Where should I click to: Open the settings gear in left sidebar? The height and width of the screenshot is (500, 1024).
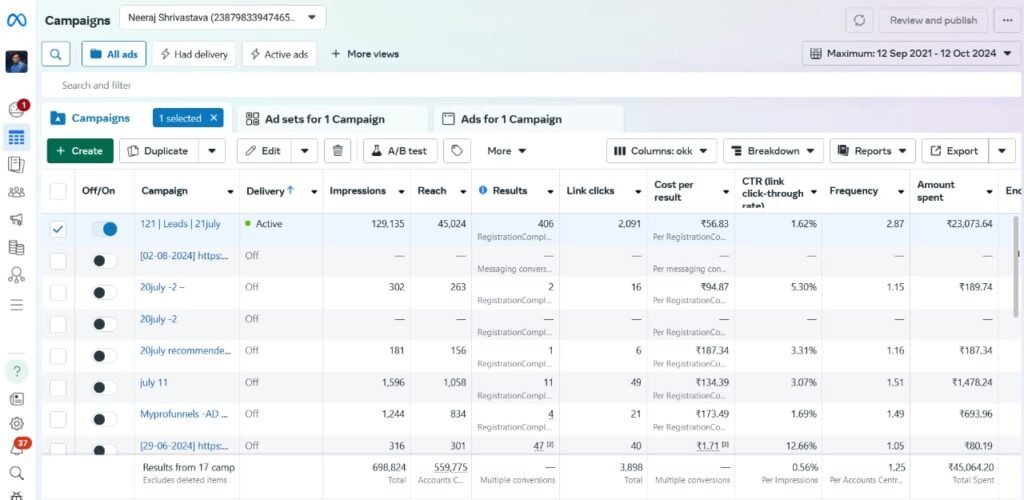[x=16, y=423]
